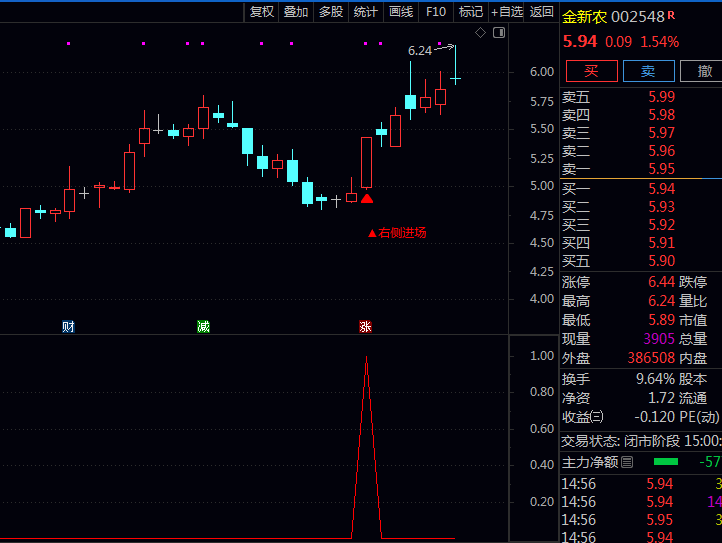Click the 标记 mark button
Image resolution: width=722 pixels, height=543 pixels.
pos(471,12)
